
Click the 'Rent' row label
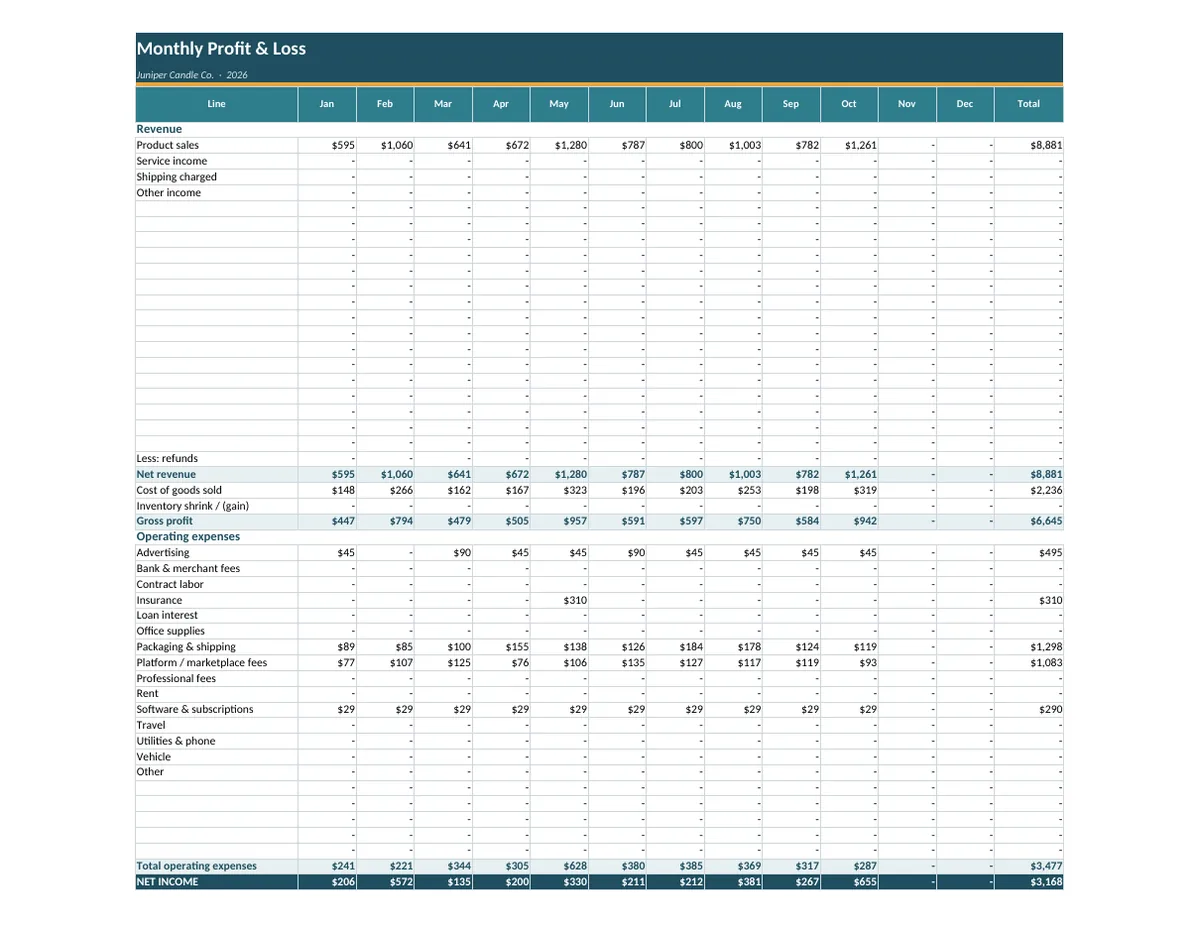[147, 693]
